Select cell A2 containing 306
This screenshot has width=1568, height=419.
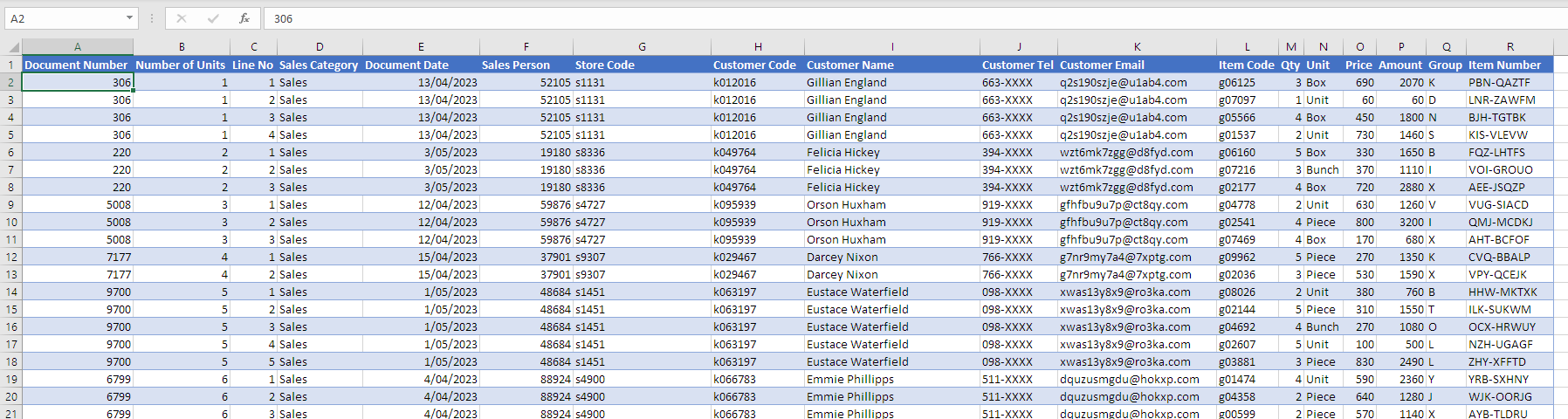78,82
